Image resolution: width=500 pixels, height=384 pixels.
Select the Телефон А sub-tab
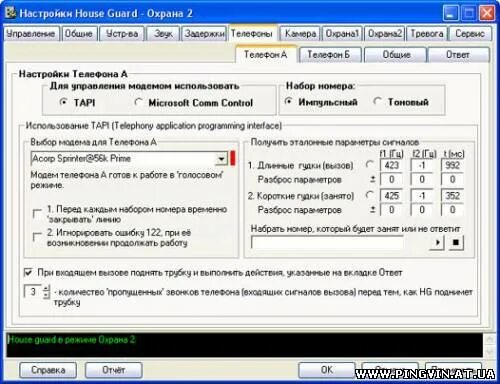(266, 54)
